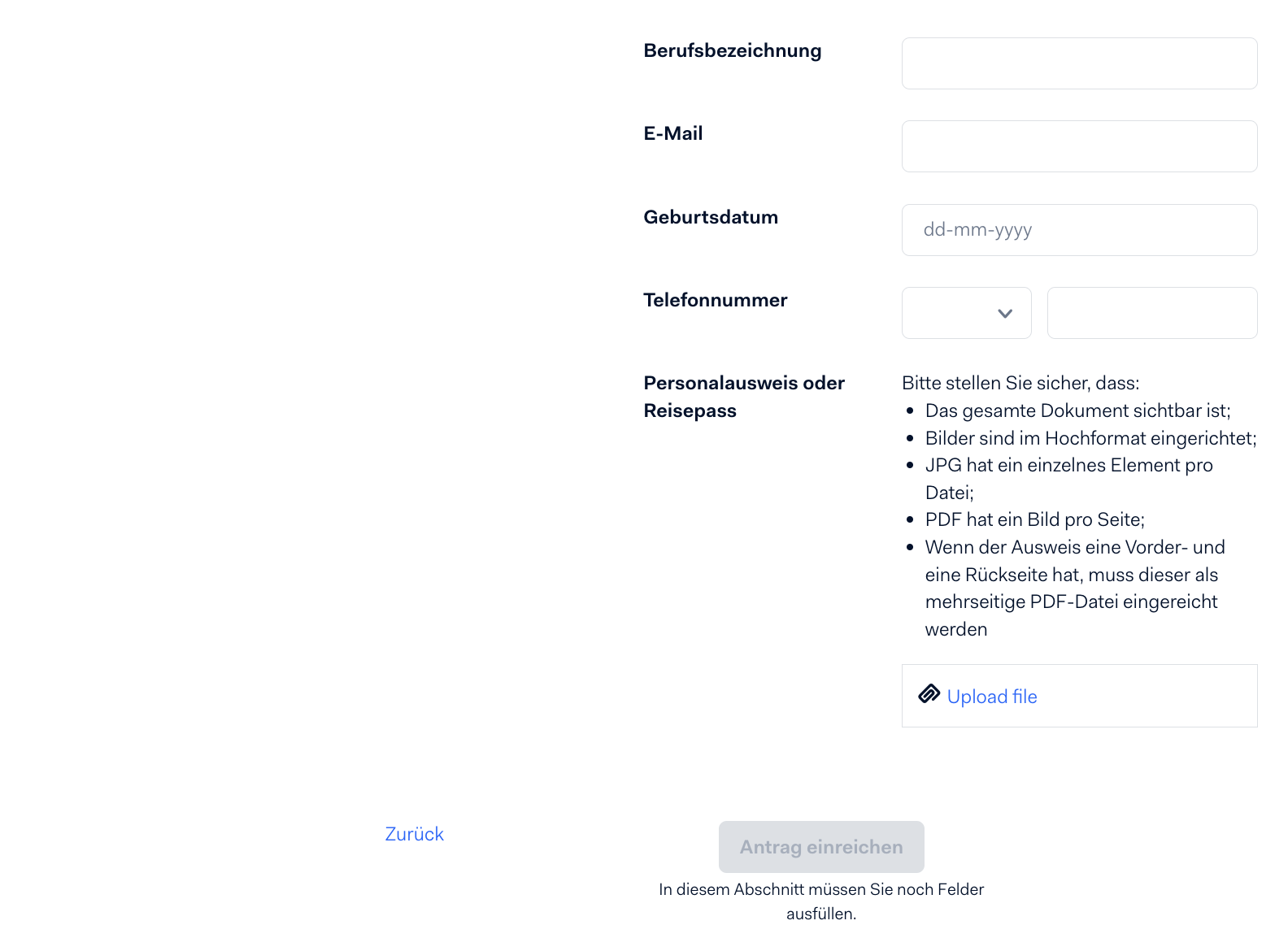Focus the E-Mail text field

click(x=1079, y=146)
